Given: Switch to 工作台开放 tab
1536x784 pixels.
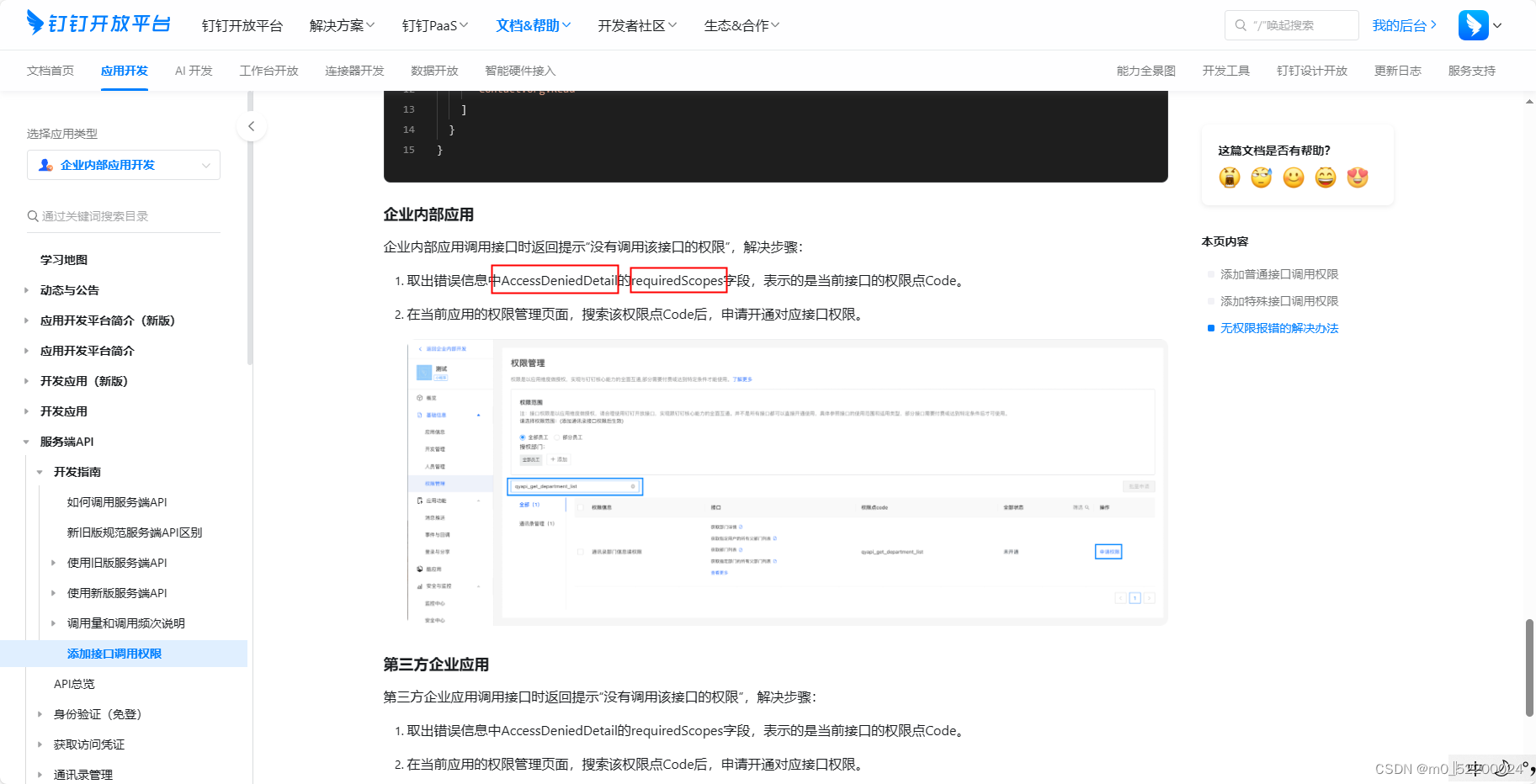Looking at the screenshot, I should [x=269, y=71].
